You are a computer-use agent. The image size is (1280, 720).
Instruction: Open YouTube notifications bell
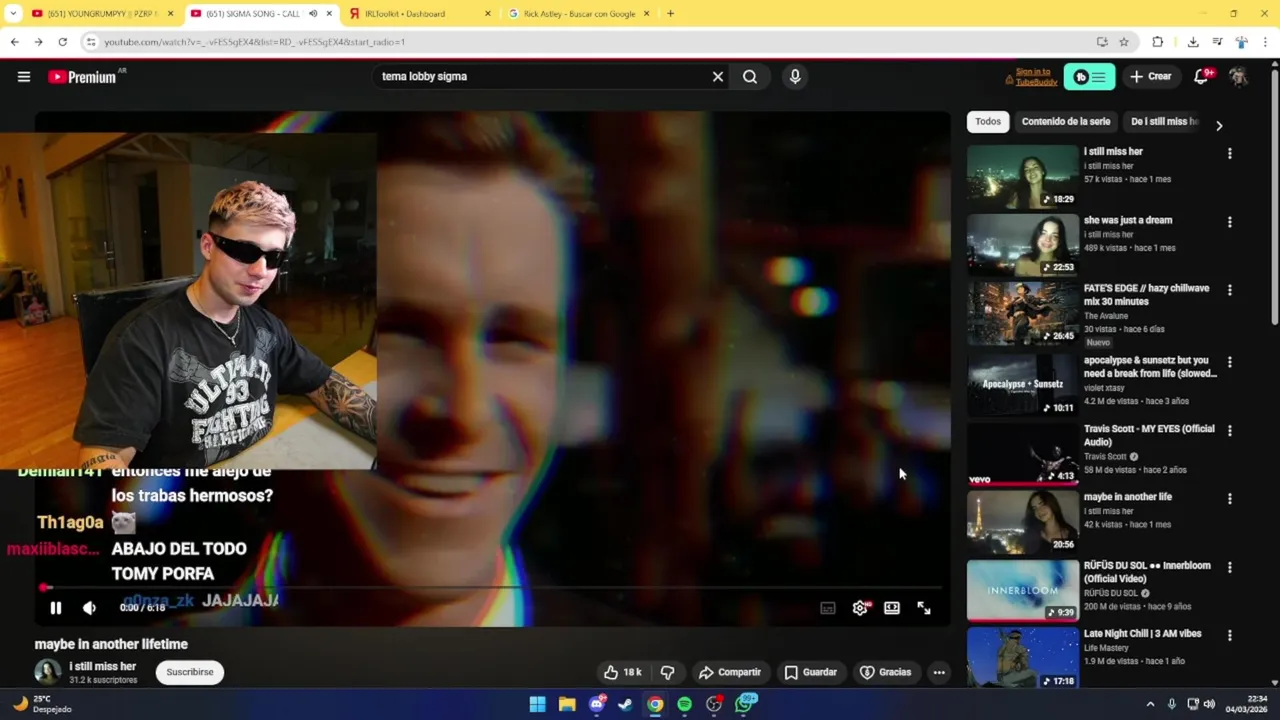[x=1201, y=77]
